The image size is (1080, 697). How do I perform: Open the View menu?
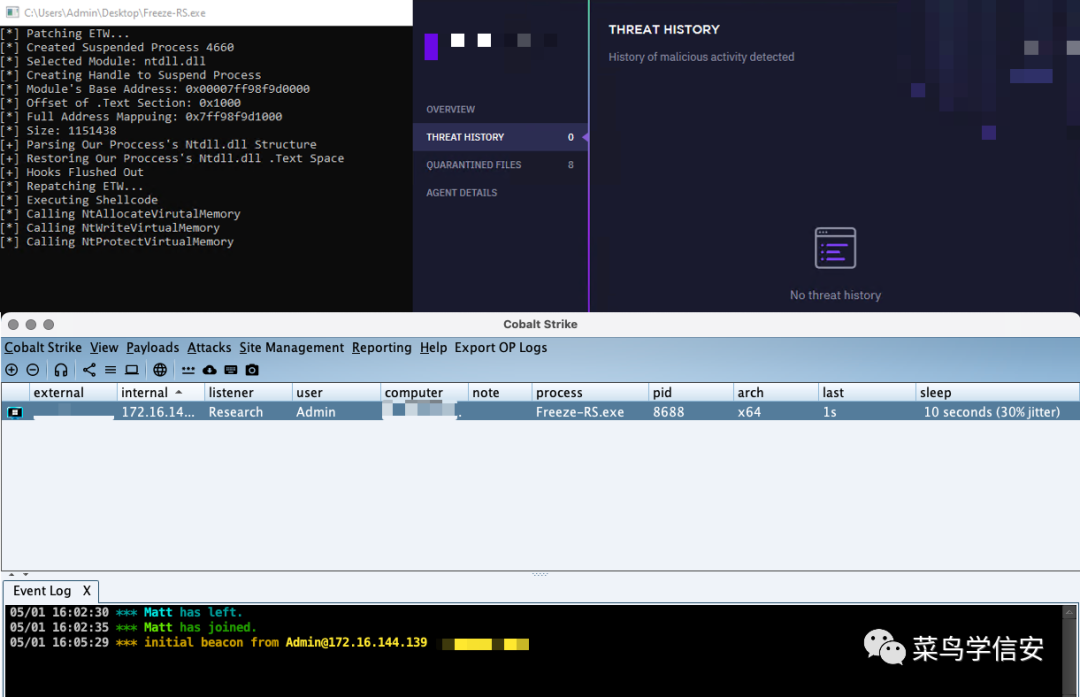coord(104,348)
